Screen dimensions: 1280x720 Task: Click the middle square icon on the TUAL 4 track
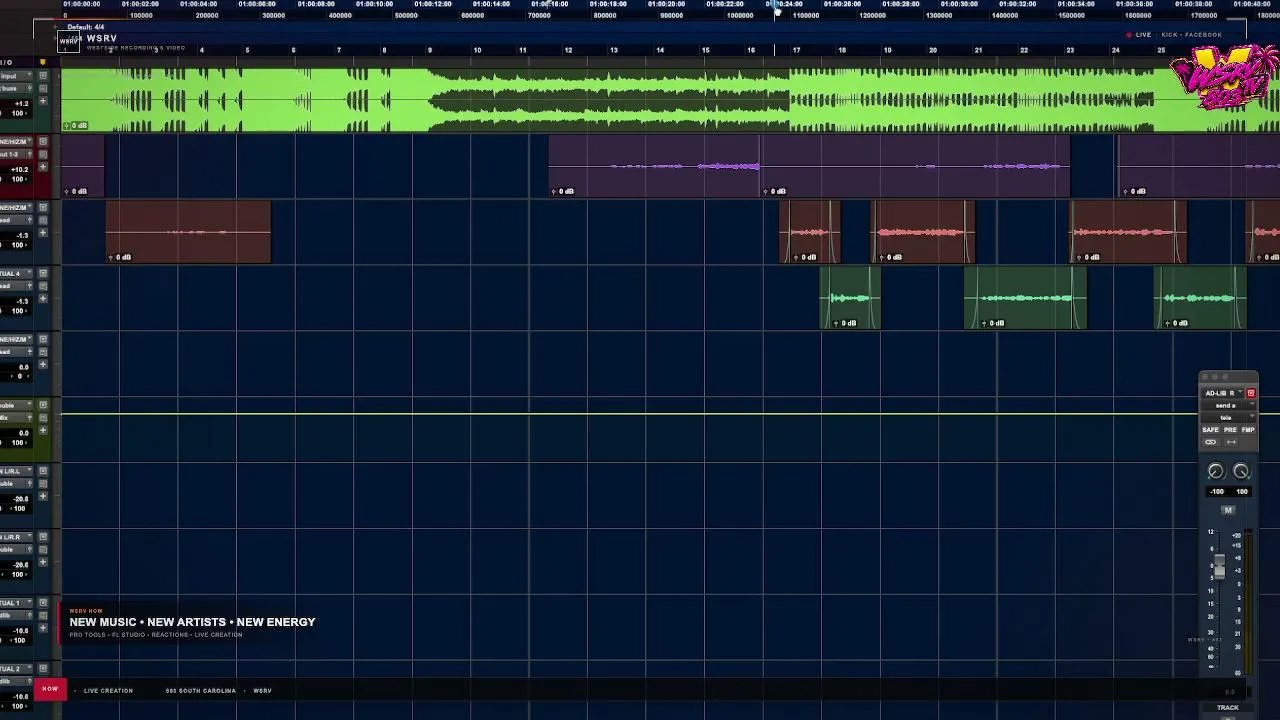(43, 286)
